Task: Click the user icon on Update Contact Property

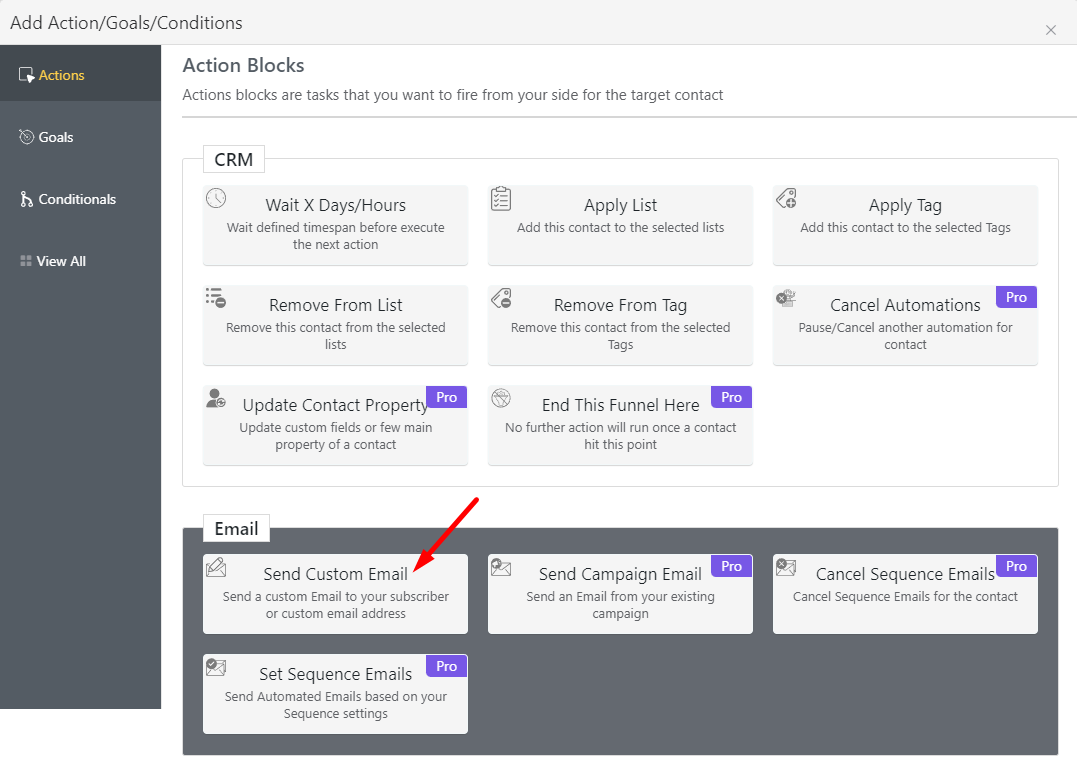Action: [x=216, y=398]
